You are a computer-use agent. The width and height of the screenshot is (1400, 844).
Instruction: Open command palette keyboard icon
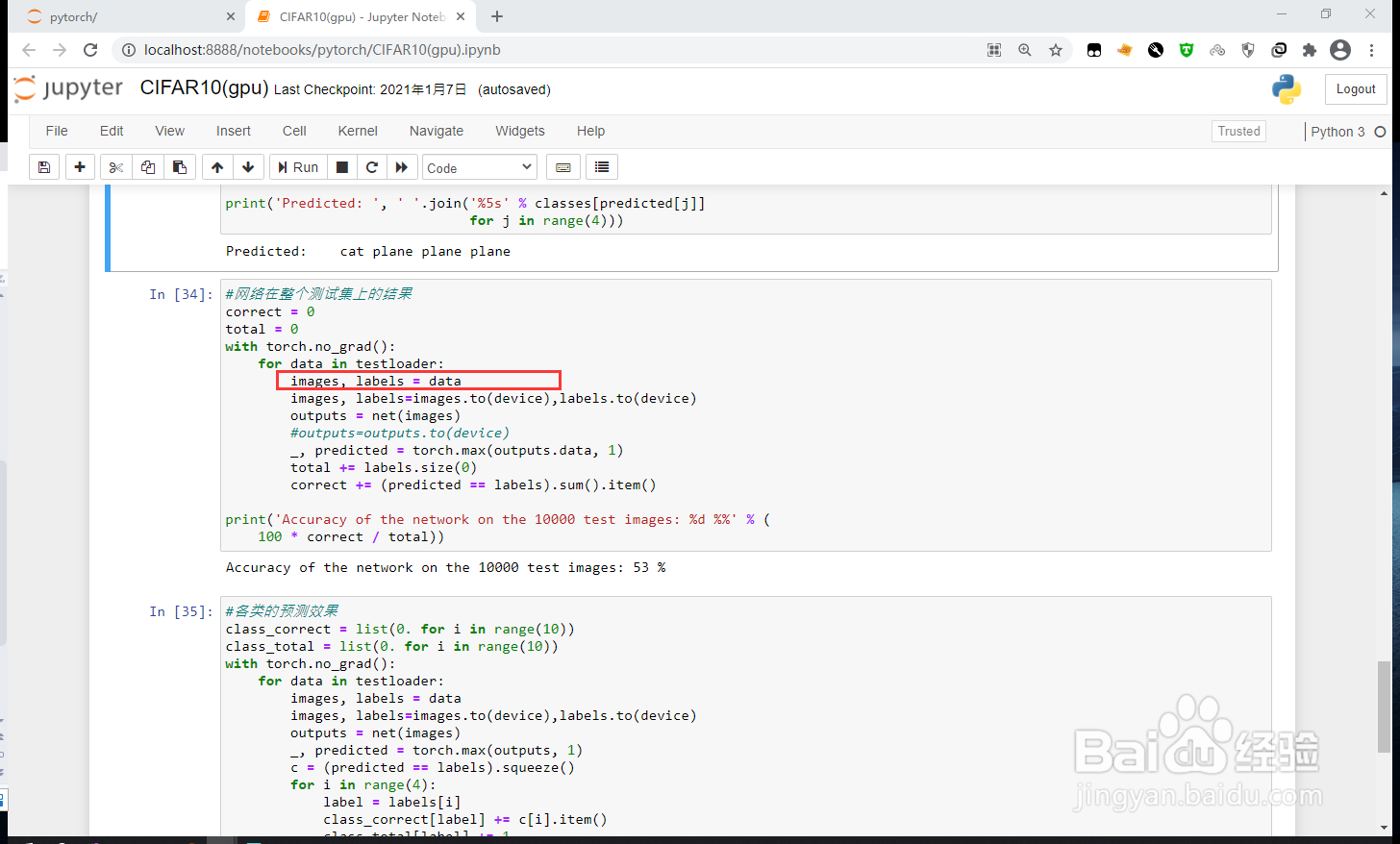563,167
